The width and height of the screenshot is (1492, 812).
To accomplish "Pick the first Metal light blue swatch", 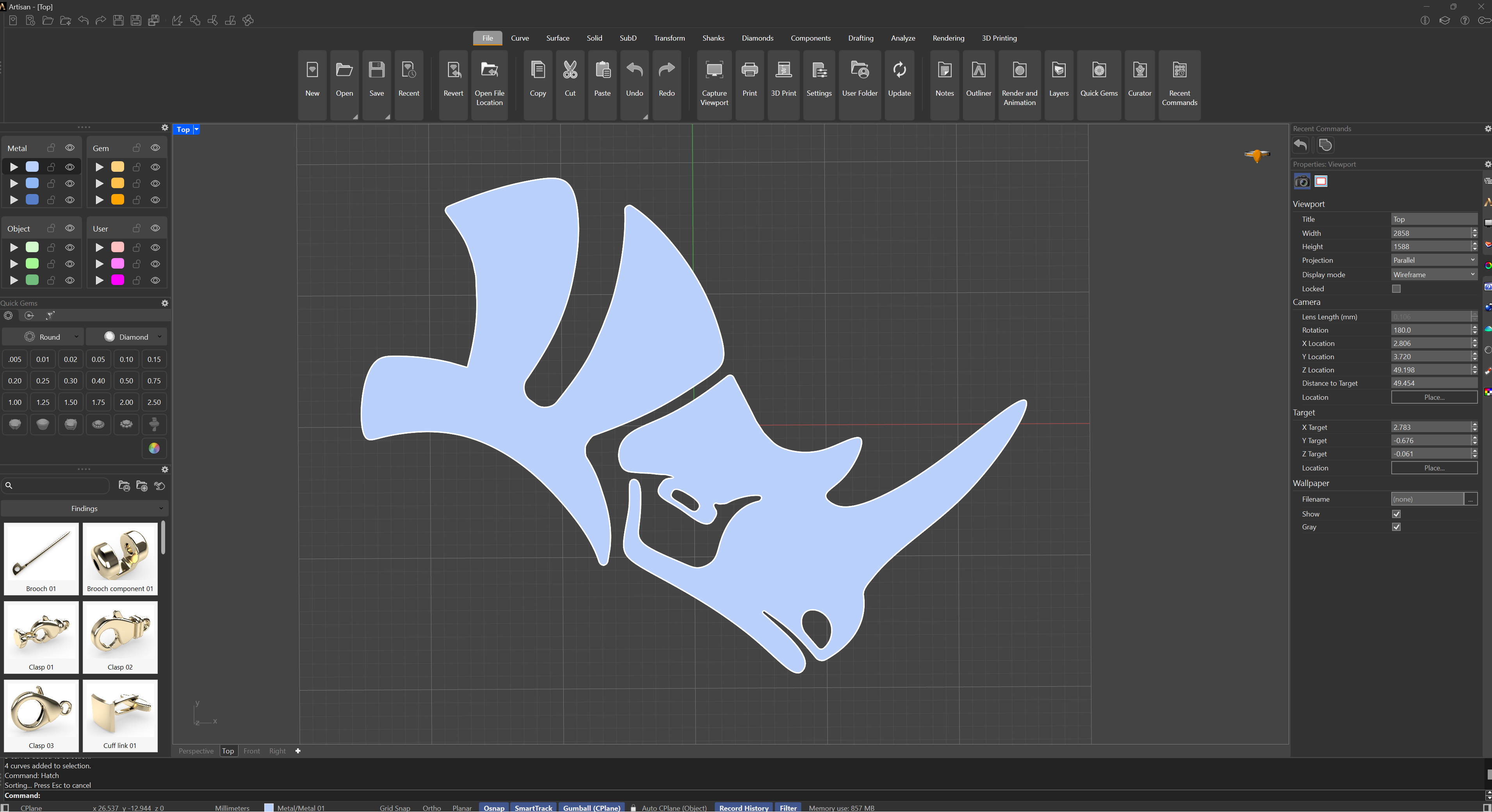I will click(x=32, y=167).
